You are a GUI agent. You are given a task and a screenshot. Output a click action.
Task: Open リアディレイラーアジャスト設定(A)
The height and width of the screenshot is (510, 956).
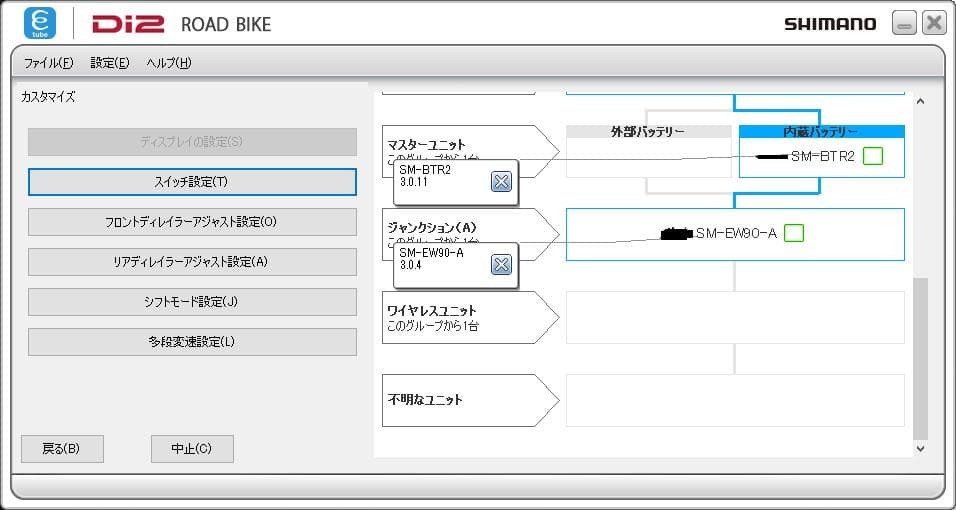tap(192, 262)
